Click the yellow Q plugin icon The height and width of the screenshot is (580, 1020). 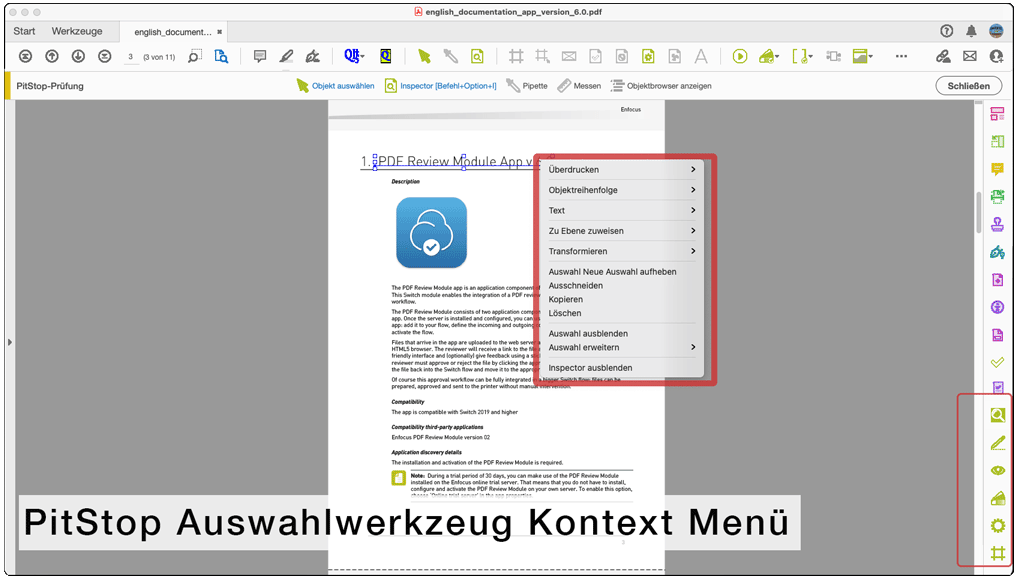click(386, 57)
